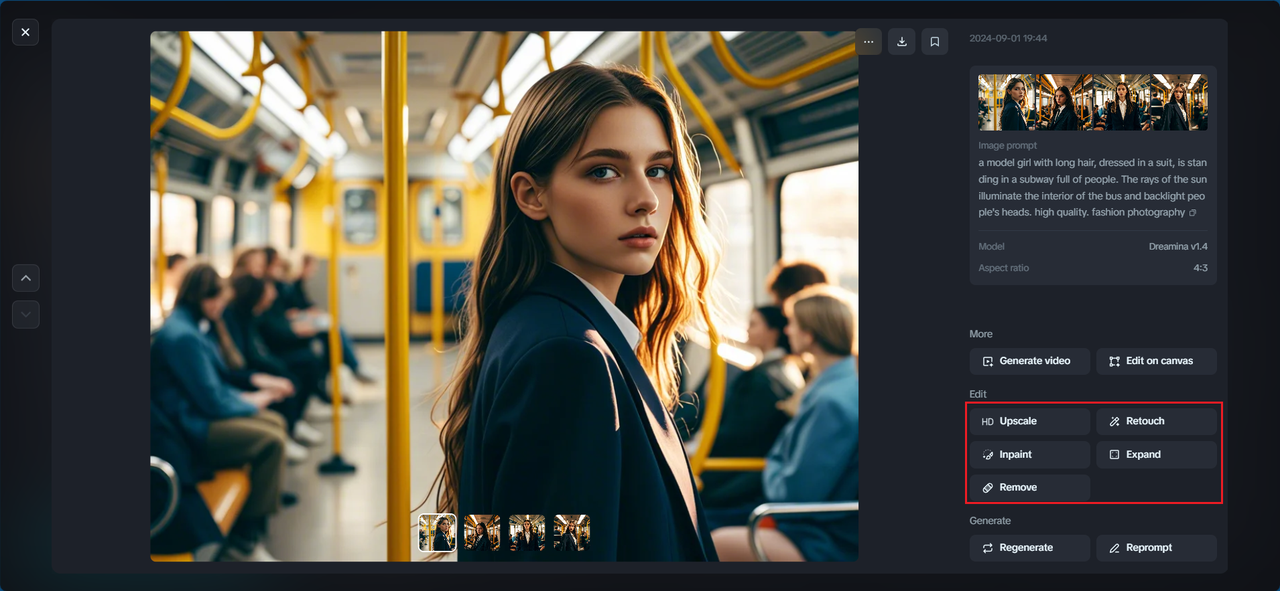This screenshot has width=1280, height=591.
Task: Expand the image with Expand
Action: (1157, 455)
